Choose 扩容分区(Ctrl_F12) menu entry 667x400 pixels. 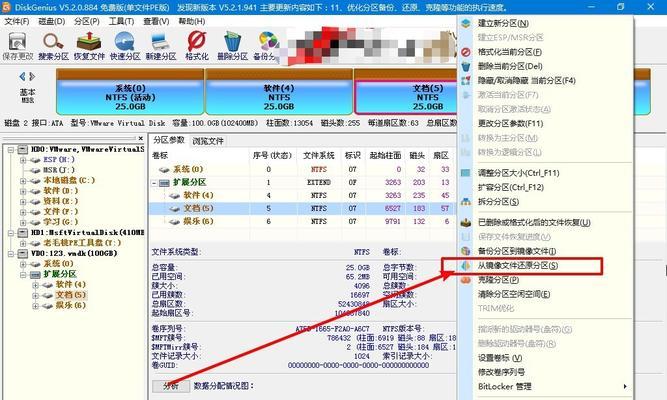click(510, 187)
